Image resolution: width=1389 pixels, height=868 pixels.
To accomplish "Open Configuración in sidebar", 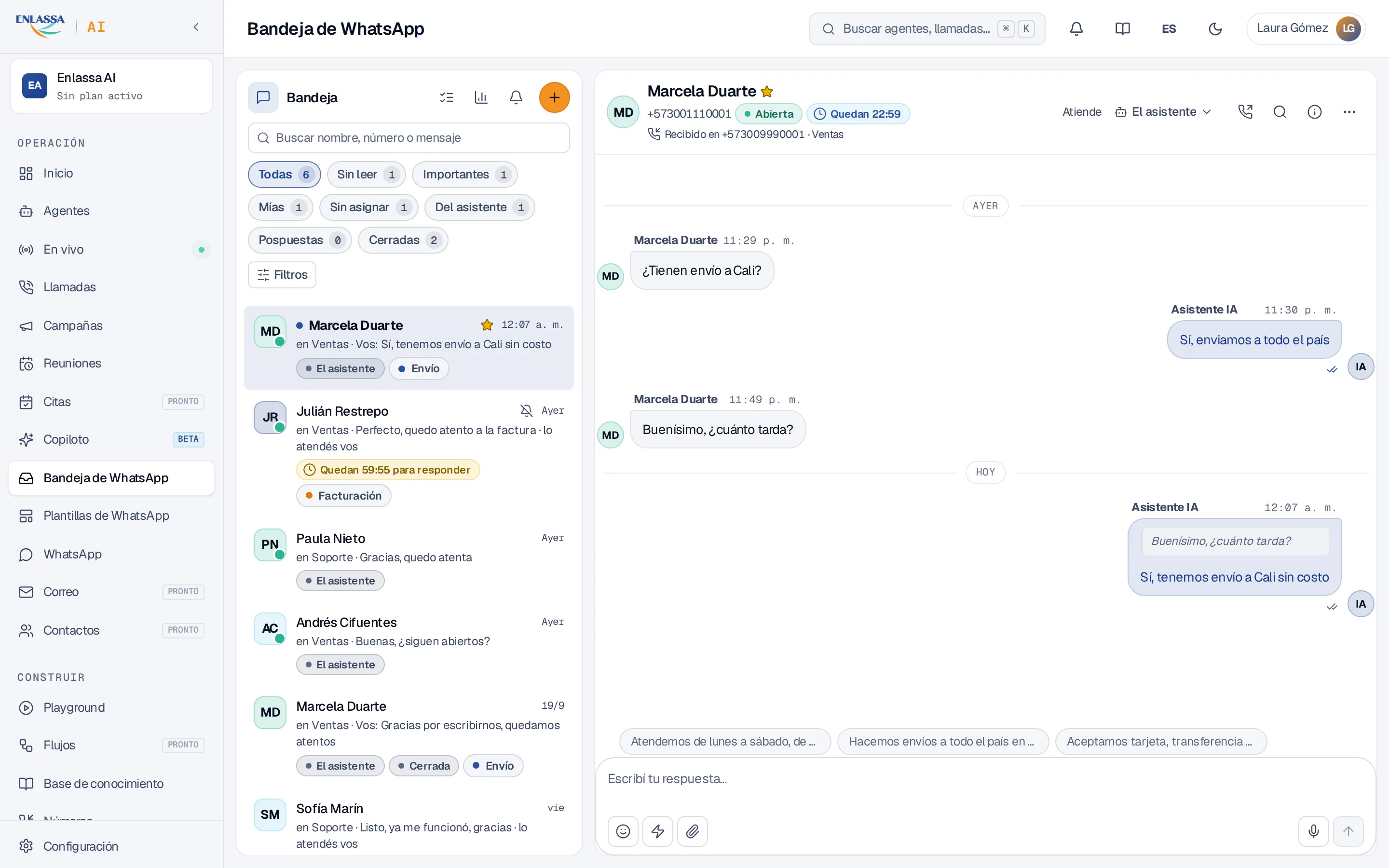I will tap(111, 846).
